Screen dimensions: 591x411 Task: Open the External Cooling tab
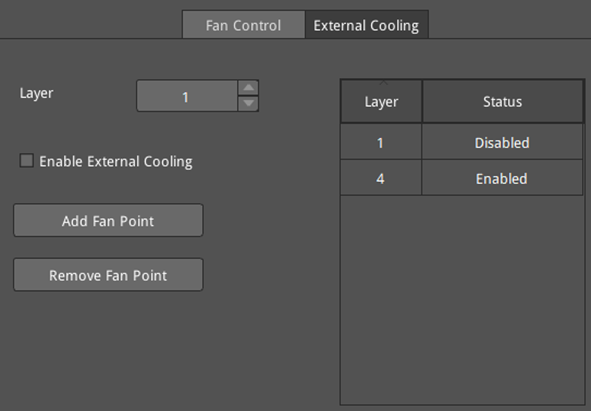[x=366, y=25]
